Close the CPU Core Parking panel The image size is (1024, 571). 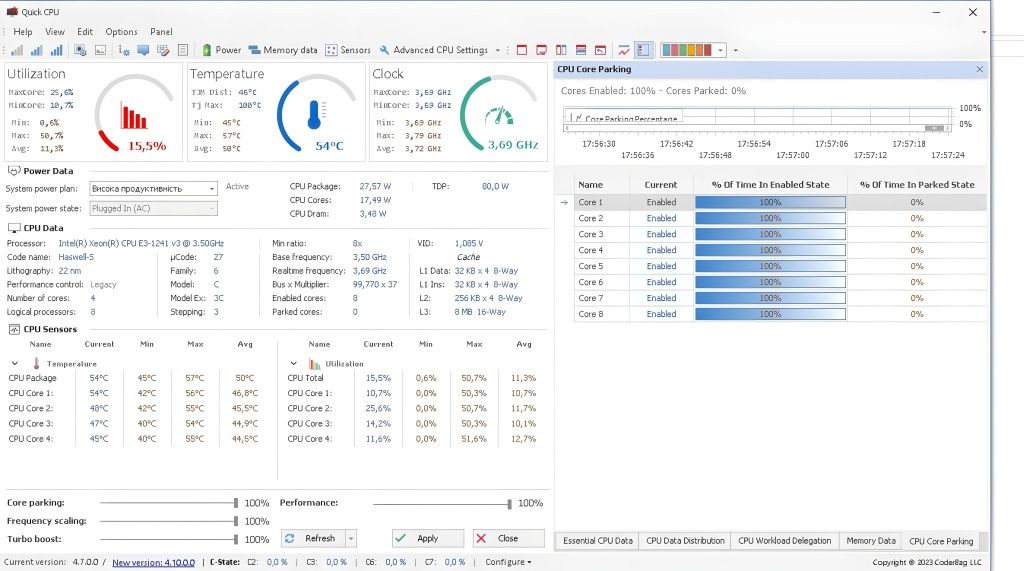point(980,69)
